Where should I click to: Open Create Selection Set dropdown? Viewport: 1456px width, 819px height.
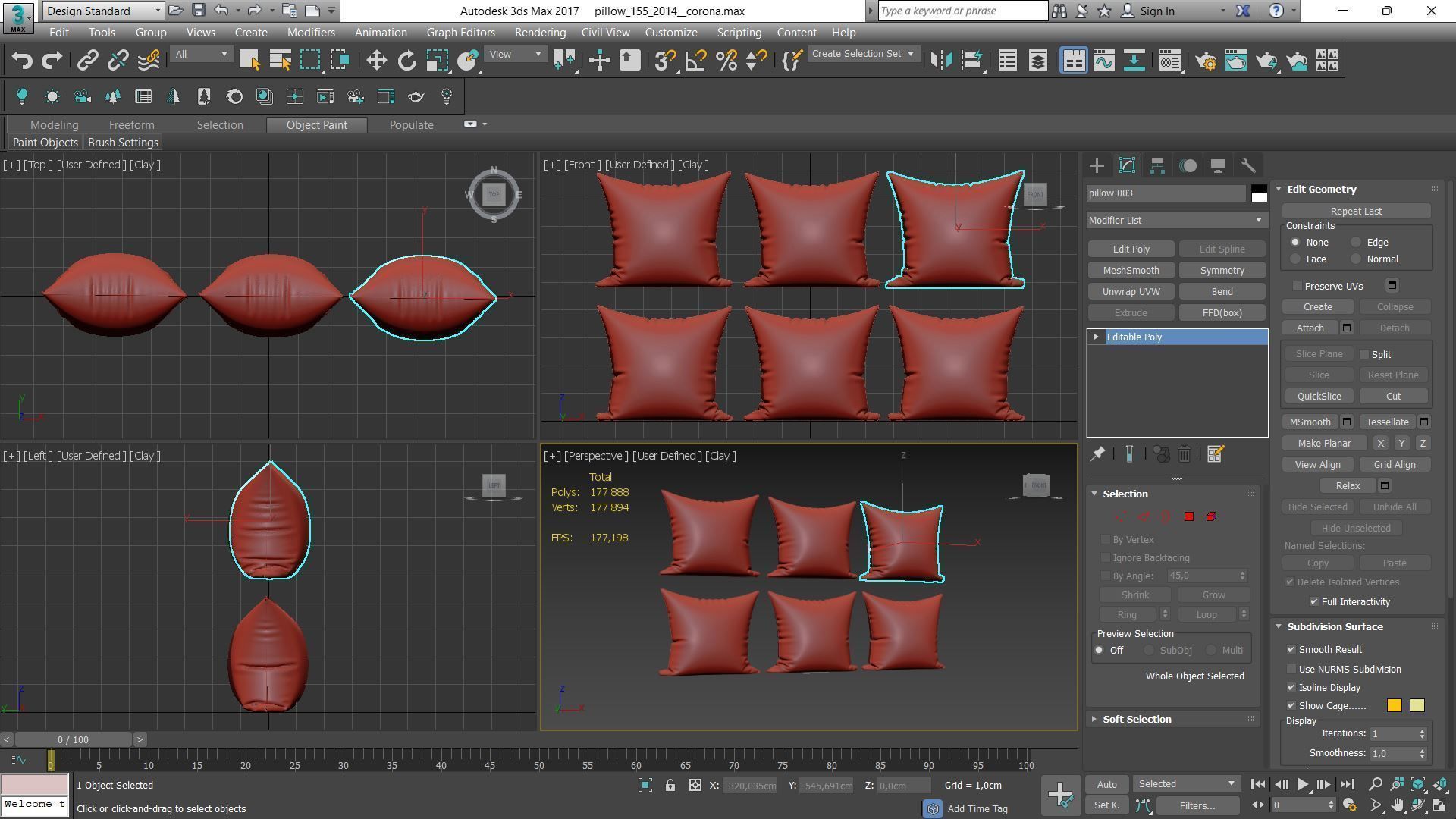[863, 54]
